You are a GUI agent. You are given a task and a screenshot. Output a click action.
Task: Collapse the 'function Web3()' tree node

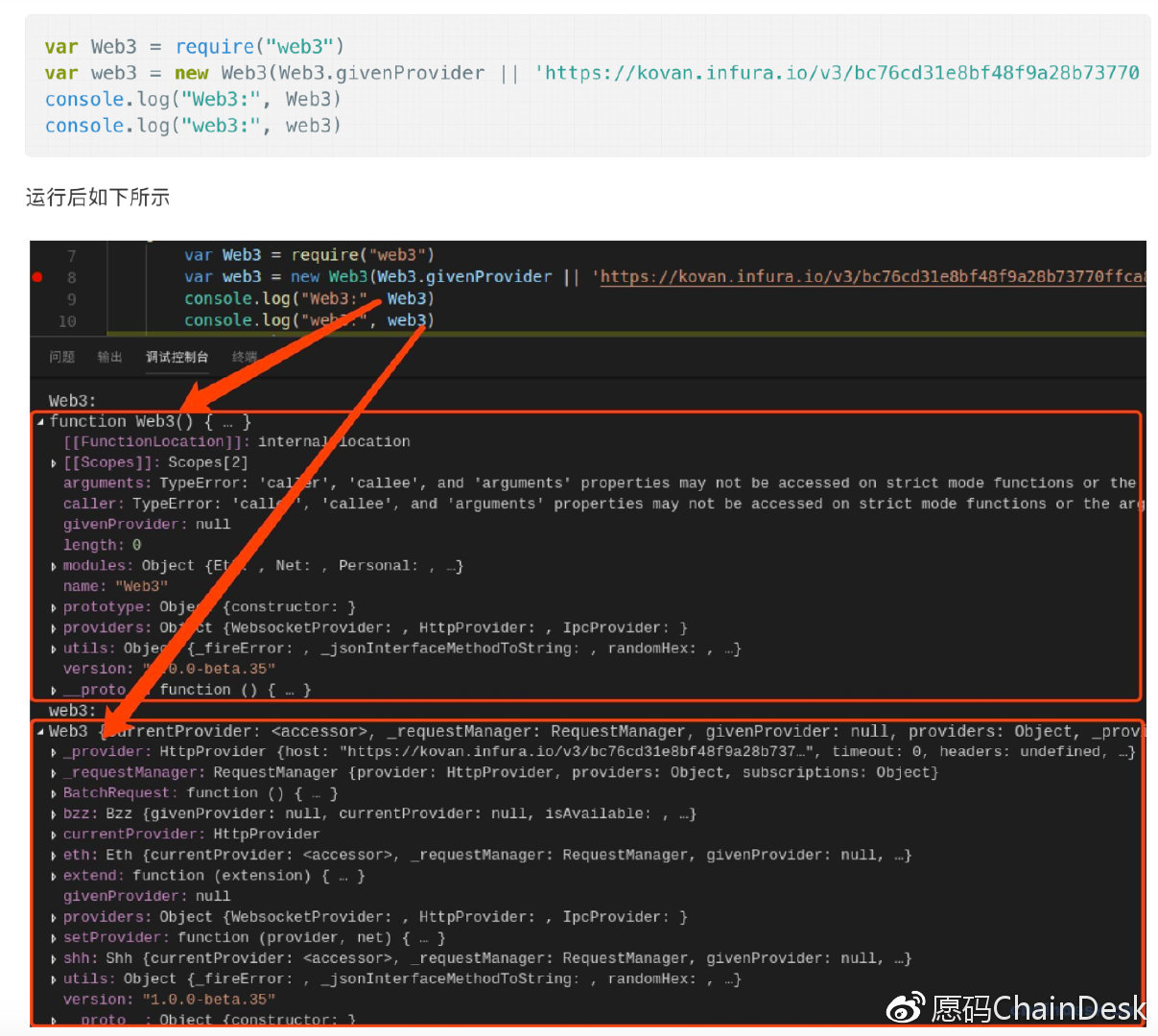[40, 422]
